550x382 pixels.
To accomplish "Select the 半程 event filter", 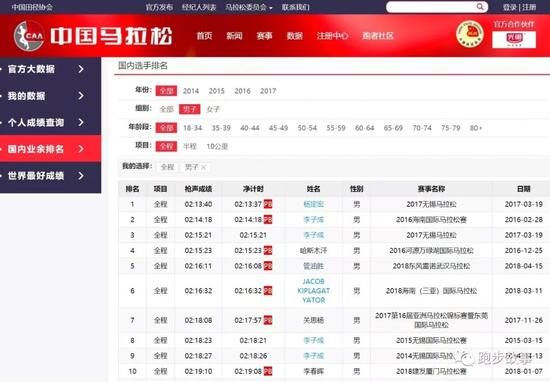I will click(x=190, y=147).
